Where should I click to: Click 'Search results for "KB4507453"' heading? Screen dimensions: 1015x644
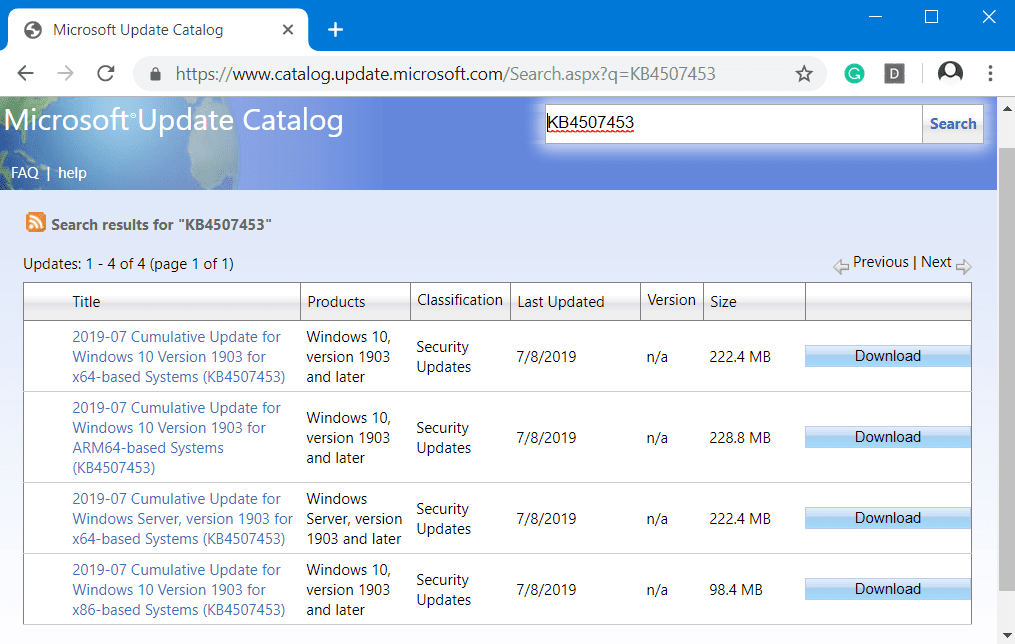click(161, 225)
